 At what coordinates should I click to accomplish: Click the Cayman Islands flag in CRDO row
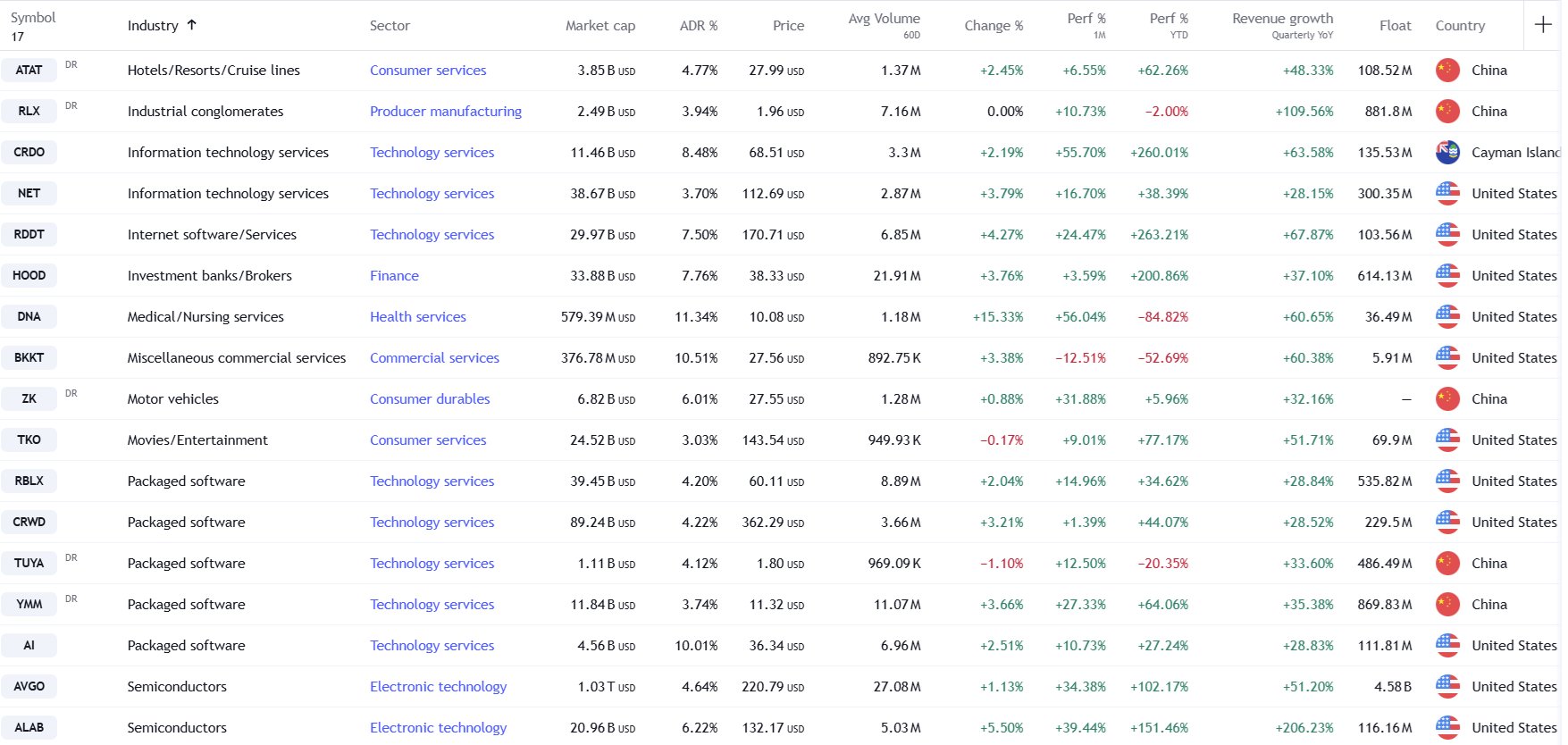pos(1447,153)
